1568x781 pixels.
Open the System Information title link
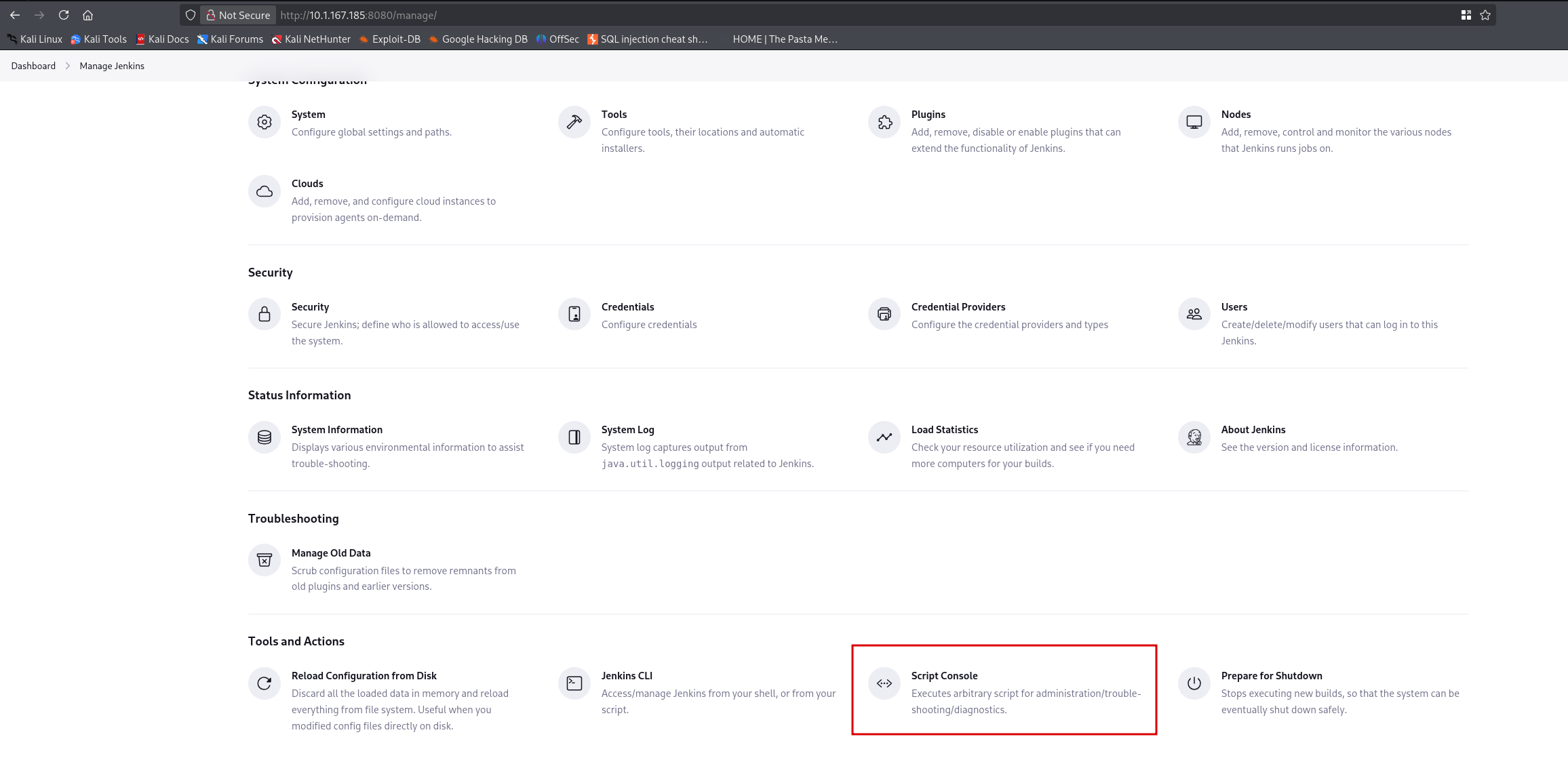coord(336,430)
